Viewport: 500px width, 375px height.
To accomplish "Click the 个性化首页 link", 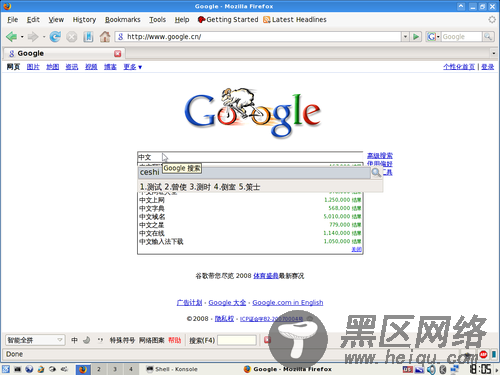I will [x=459, y=67].
